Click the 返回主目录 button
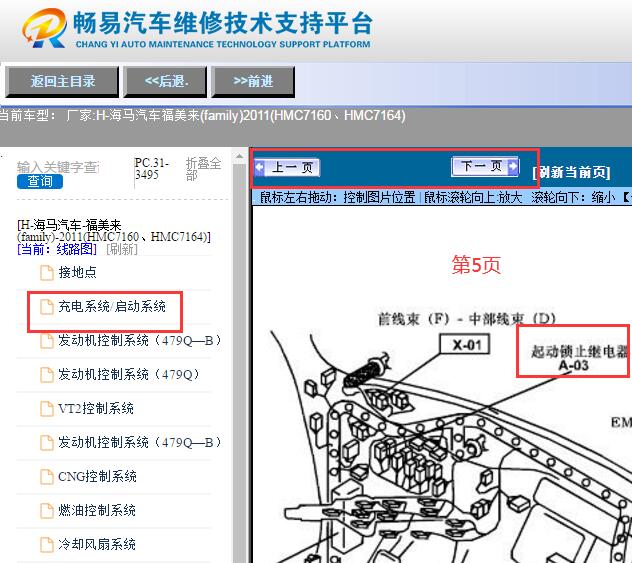Image resolution: width=632 pixels, height=563 pixels. point(62,82)
